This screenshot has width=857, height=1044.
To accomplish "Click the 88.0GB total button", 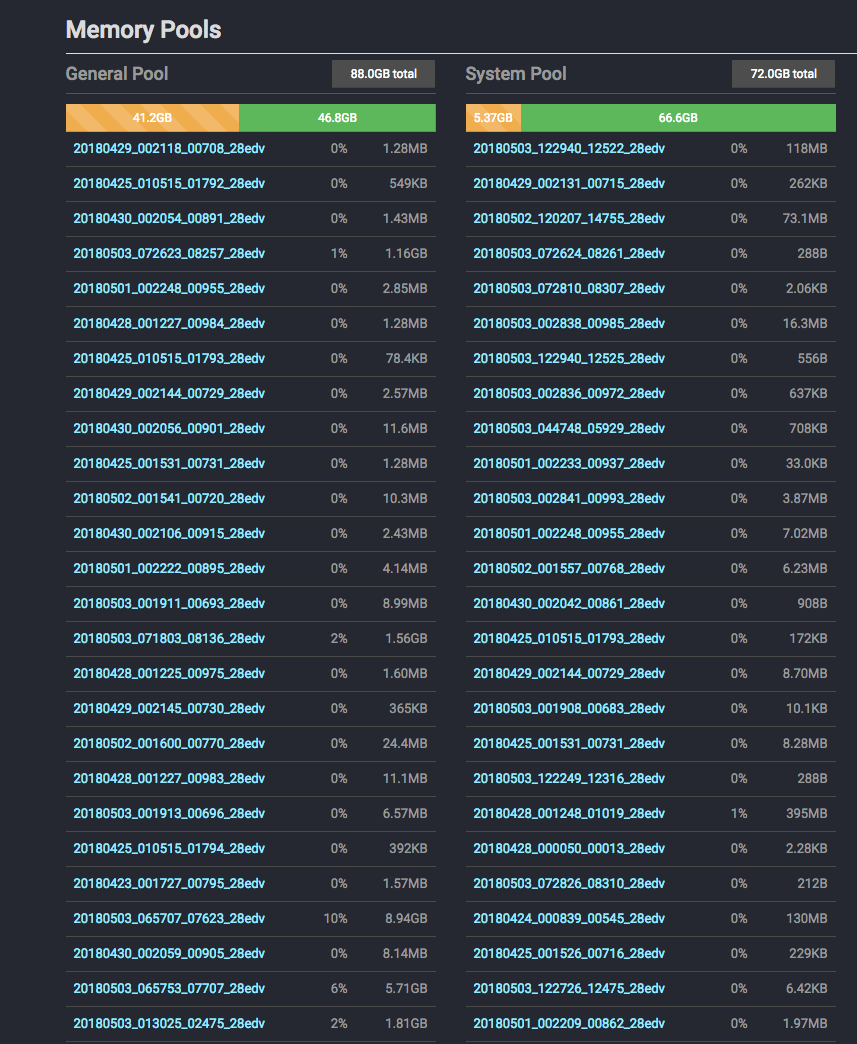I will point(383,73).
